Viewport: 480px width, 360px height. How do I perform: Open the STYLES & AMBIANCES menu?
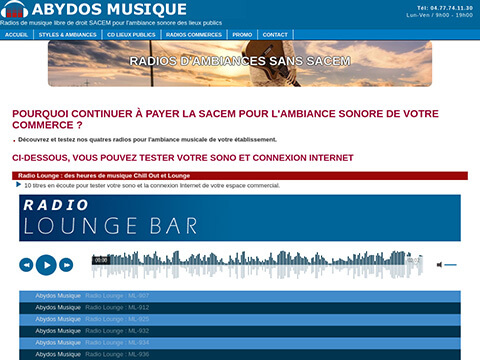coord(67,35)
